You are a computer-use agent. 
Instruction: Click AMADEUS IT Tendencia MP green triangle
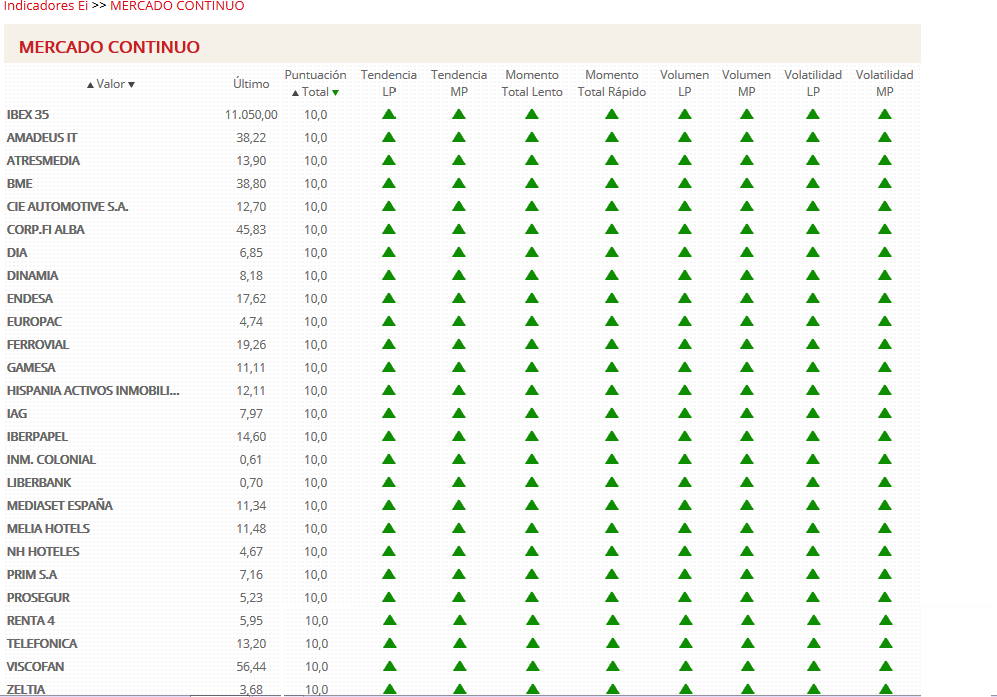point(459,137)
